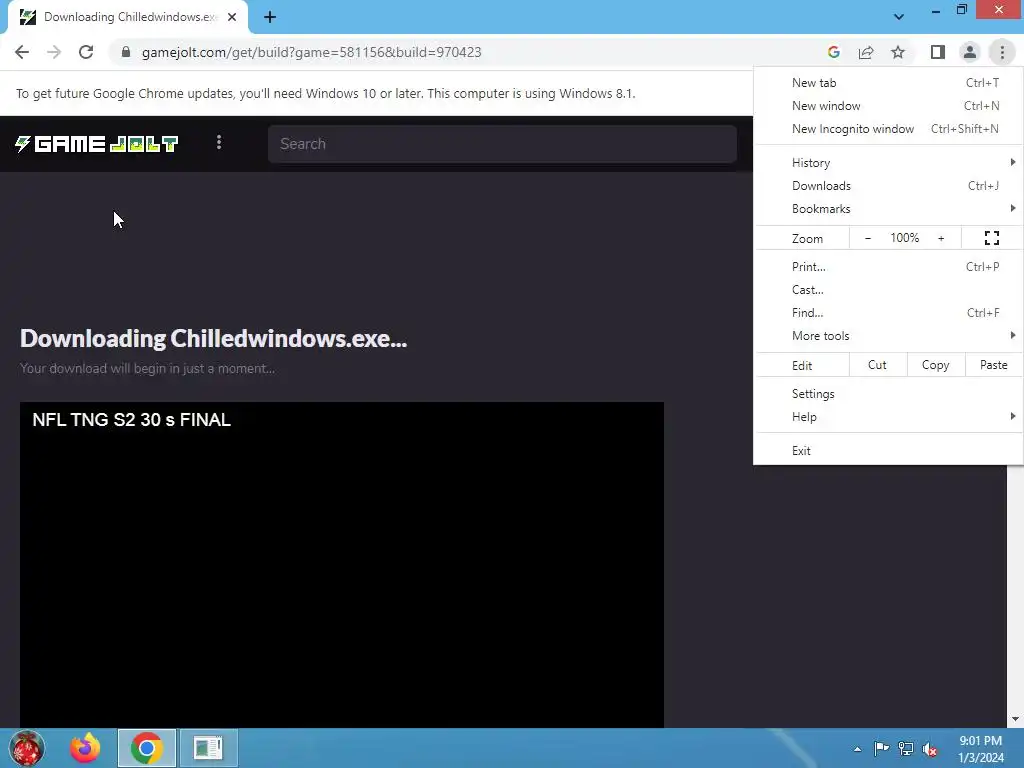Click the browser forward arrow
Viewport: 1024px width, 768px height.
coord(54,52)
